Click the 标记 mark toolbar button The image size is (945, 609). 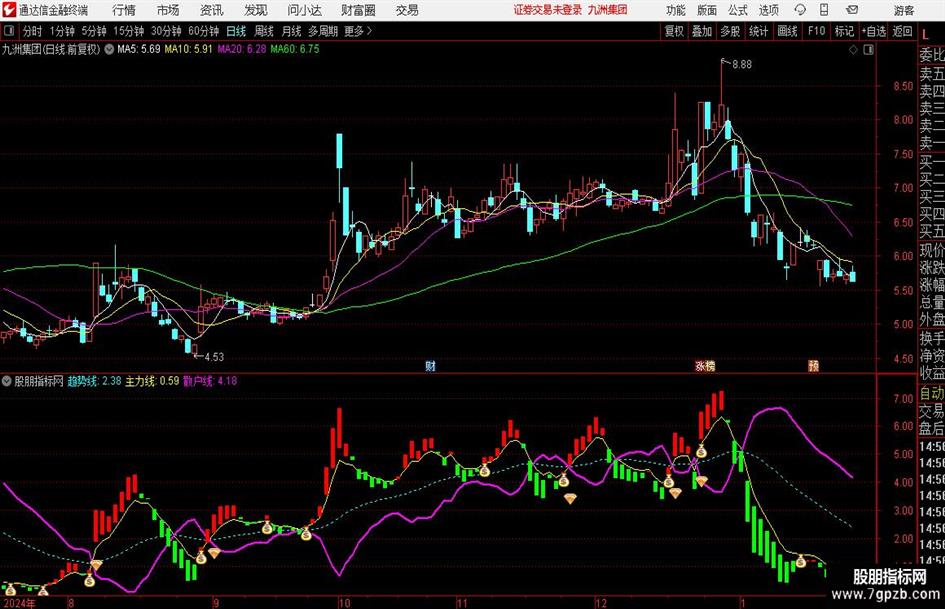click(x=844, y=31)
